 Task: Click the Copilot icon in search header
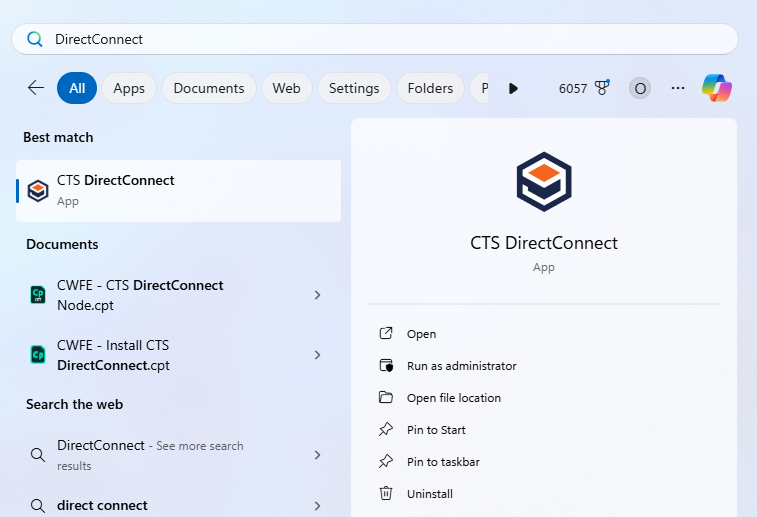click(716, 88)
